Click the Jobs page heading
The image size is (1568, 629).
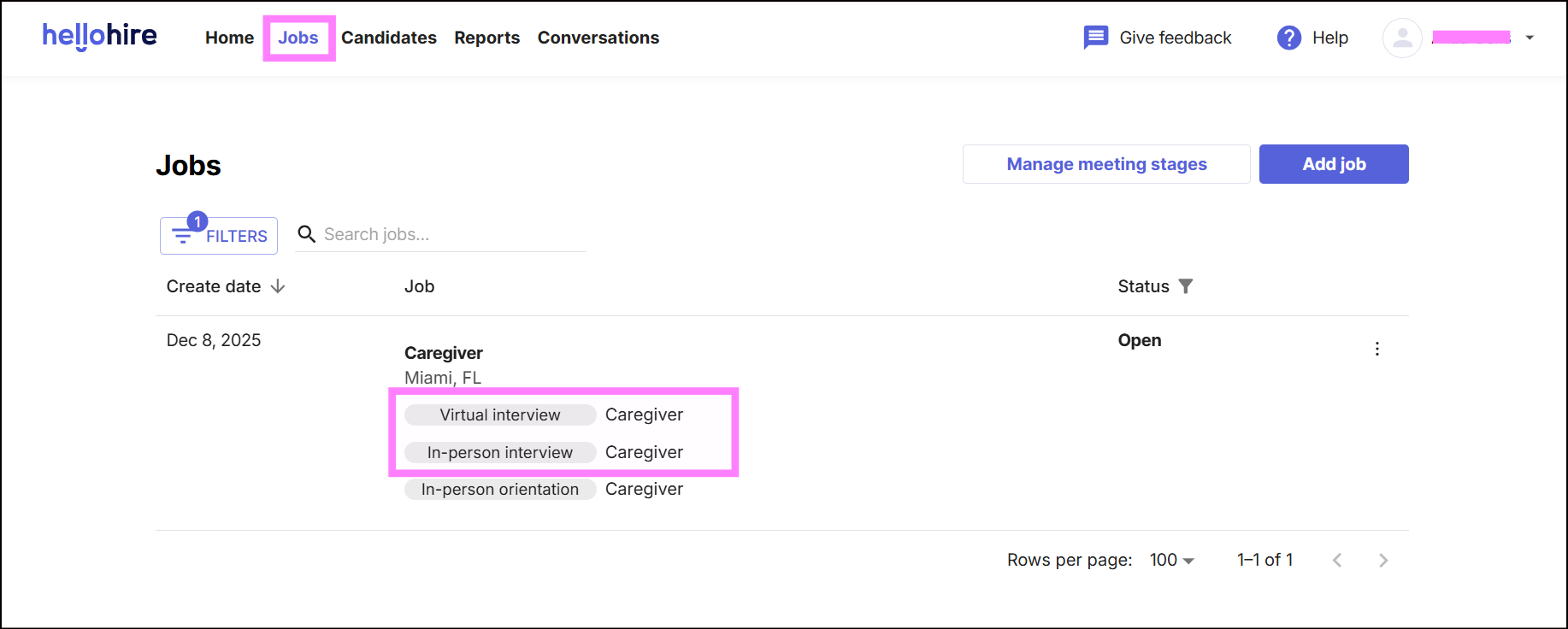pos(188,165)
